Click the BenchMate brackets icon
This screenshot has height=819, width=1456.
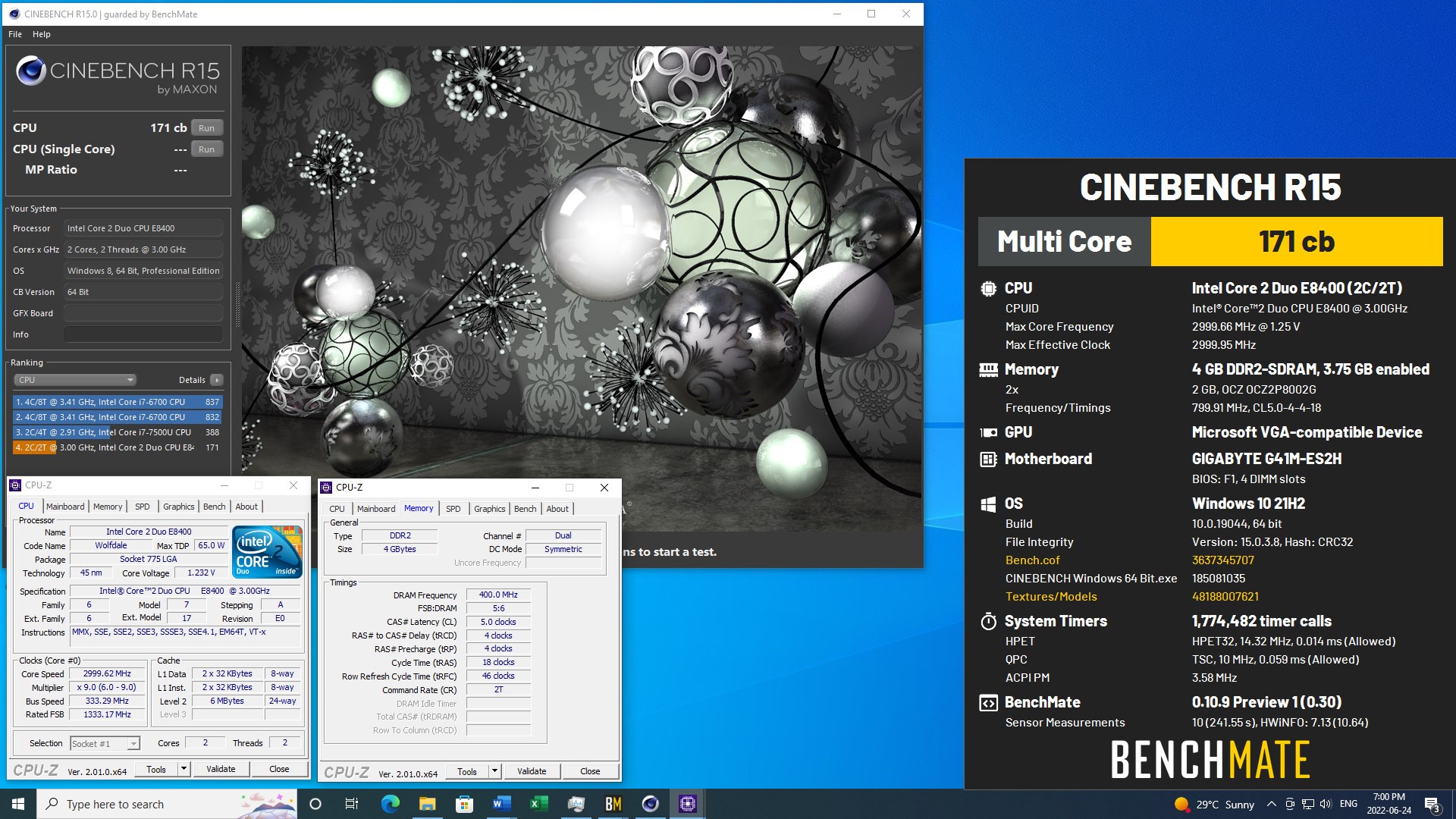pos(988,703)
